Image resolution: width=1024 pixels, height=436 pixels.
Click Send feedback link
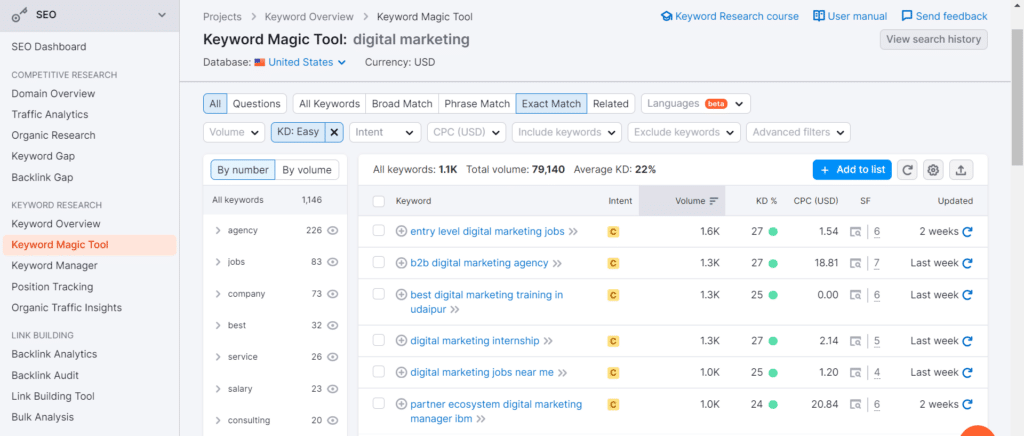pos(944,16)
